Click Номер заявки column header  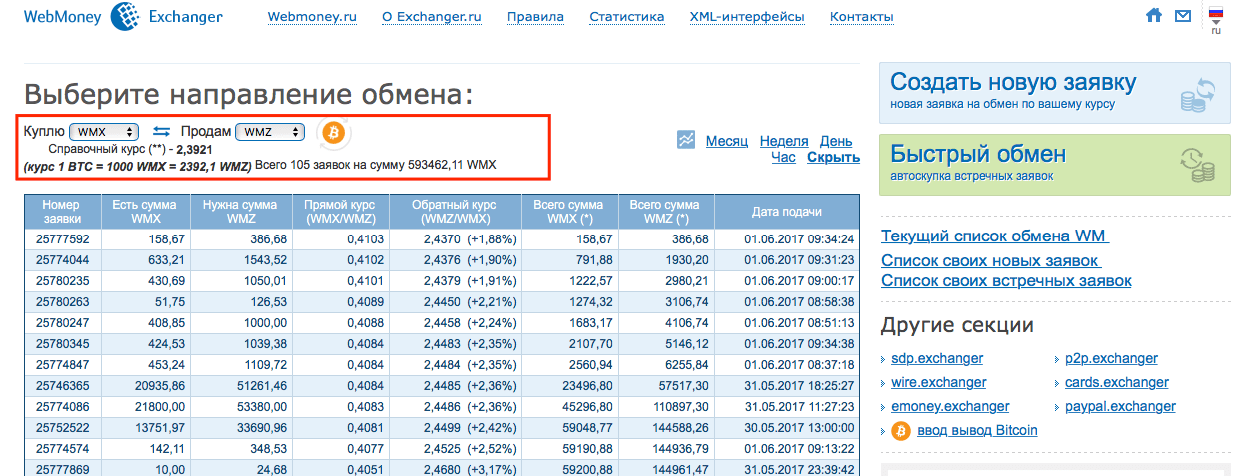tap(62, 211)
